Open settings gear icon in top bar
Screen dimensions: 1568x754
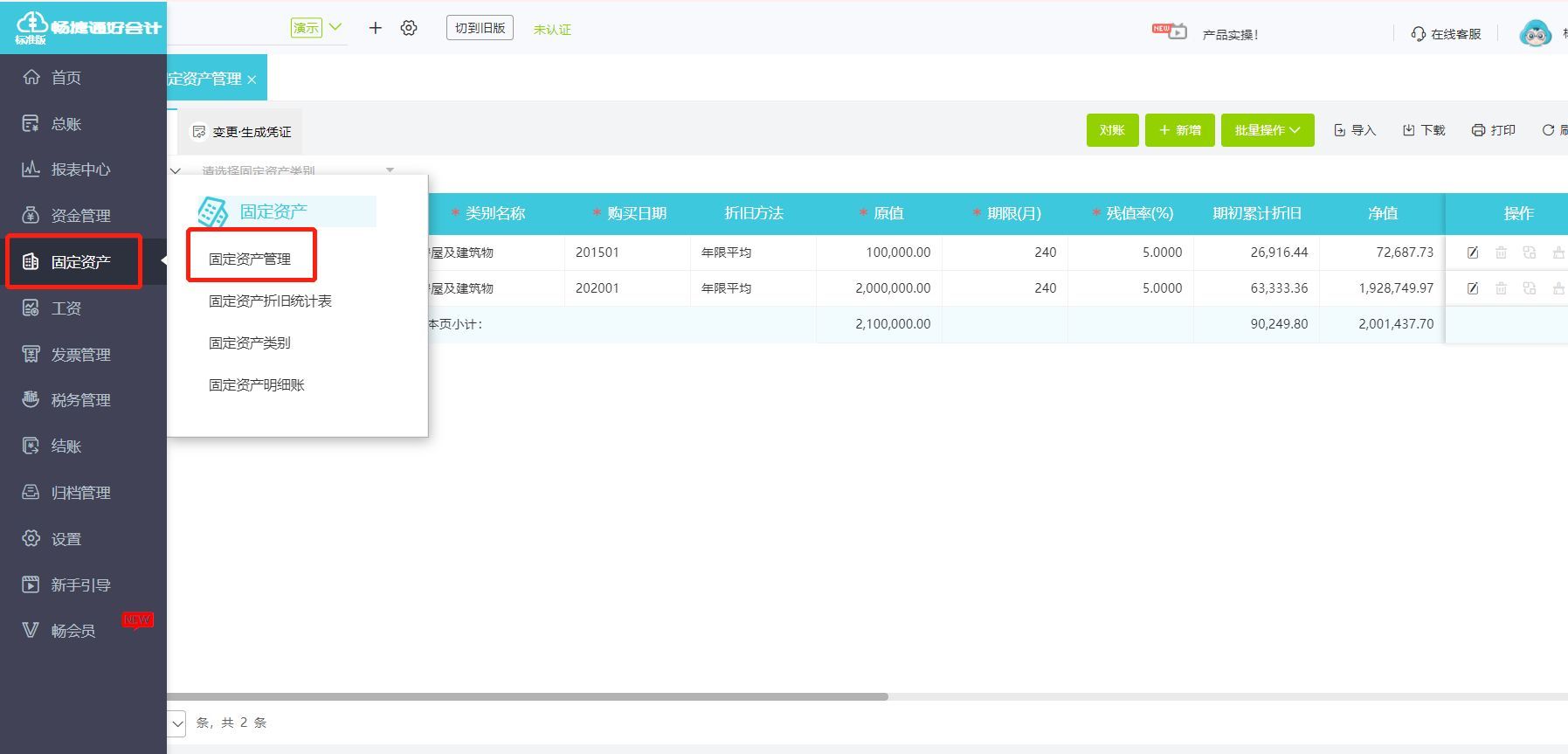coord(409,28)
